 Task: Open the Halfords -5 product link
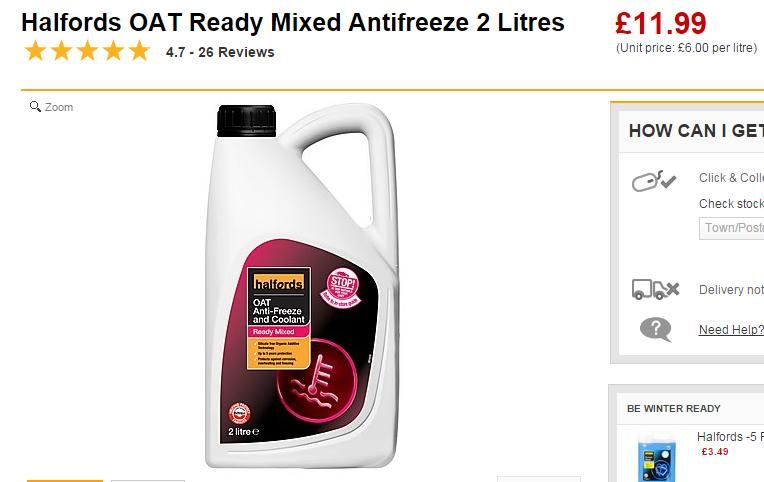[730, 437]
